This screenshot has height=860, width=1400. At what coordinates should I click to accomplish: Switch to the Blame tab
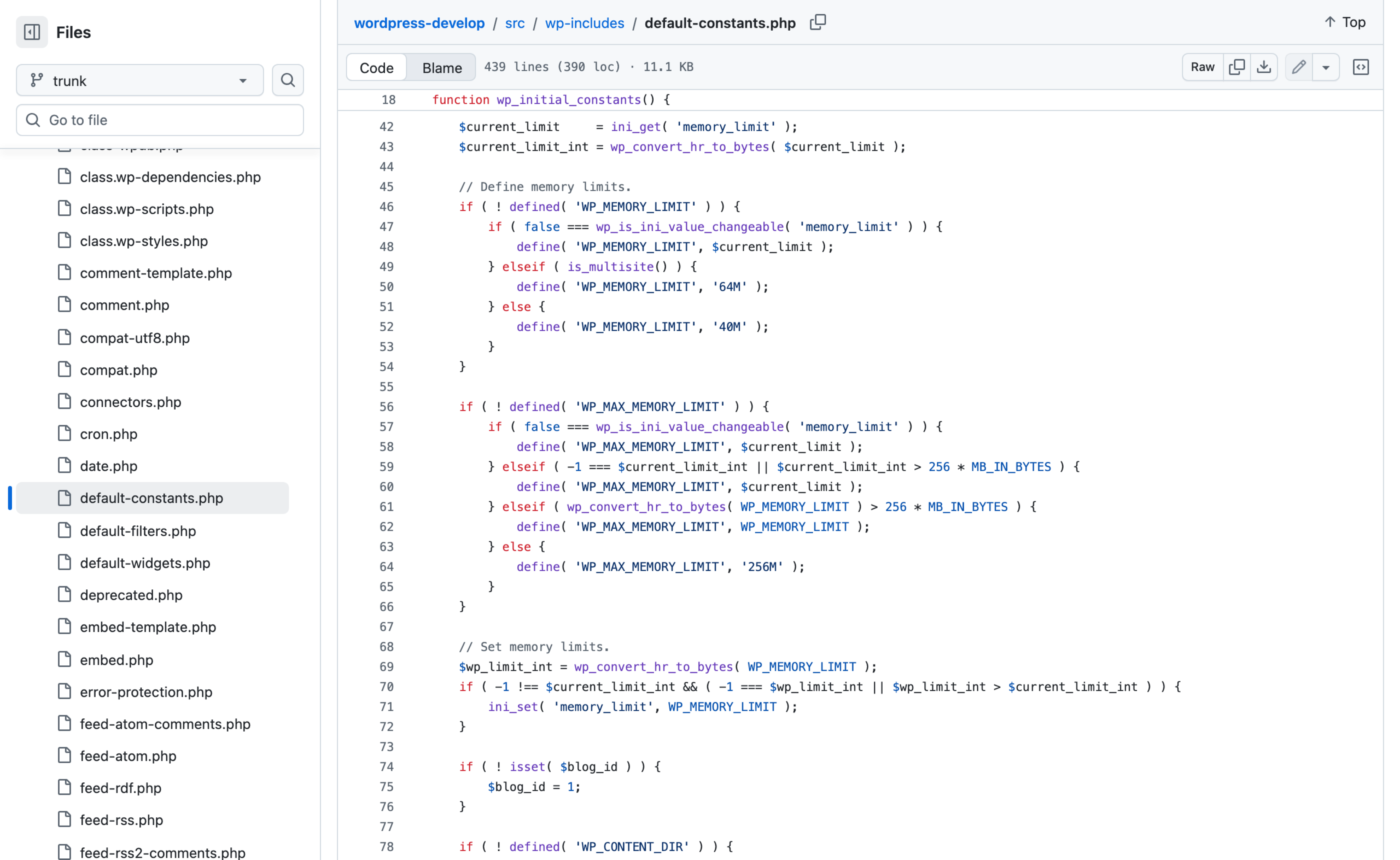tap(442, 68)
